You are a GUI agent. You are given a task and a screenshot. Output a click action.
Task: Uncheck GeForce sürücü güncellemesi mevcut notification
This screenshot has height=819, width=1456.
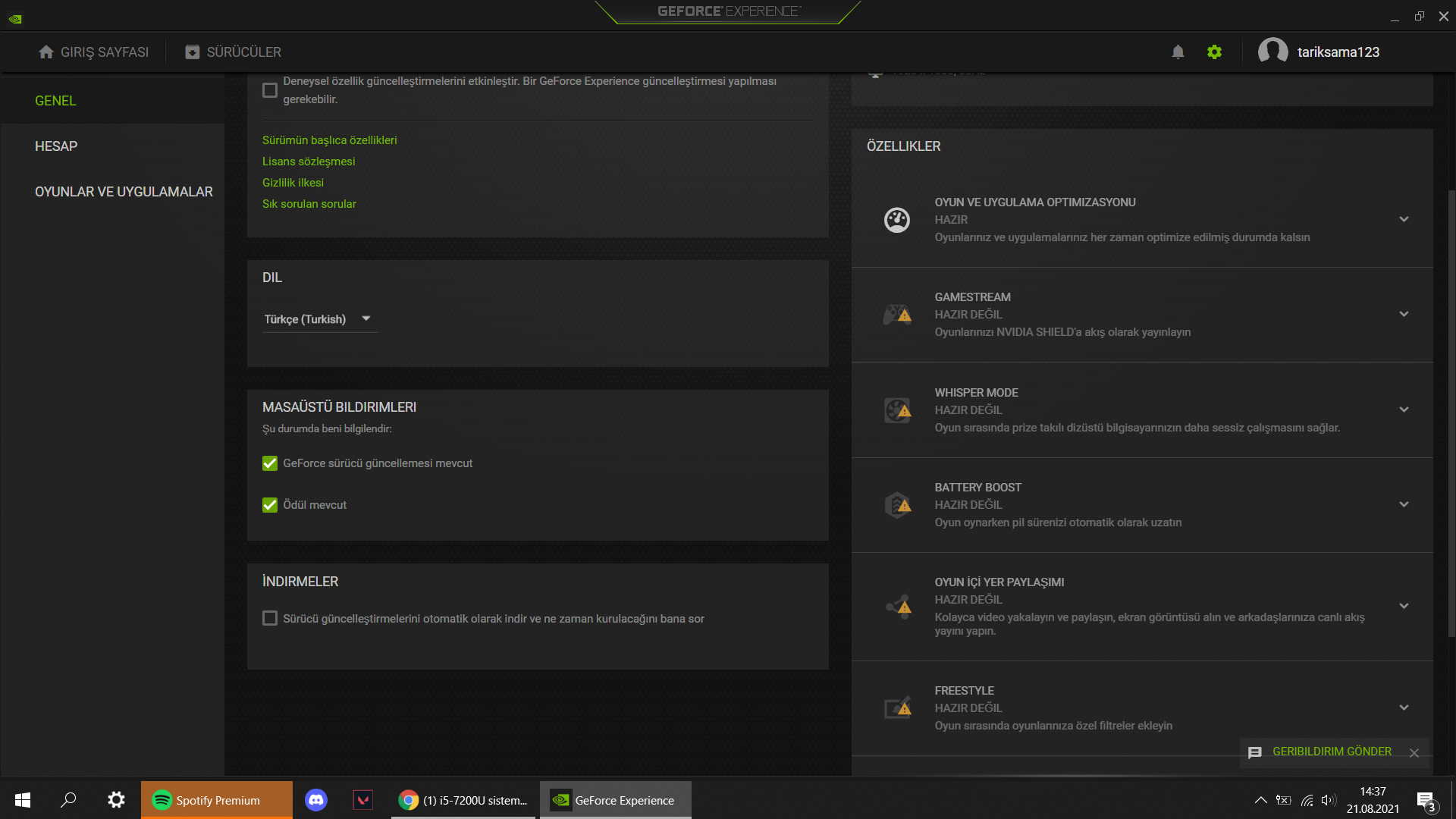270,463
